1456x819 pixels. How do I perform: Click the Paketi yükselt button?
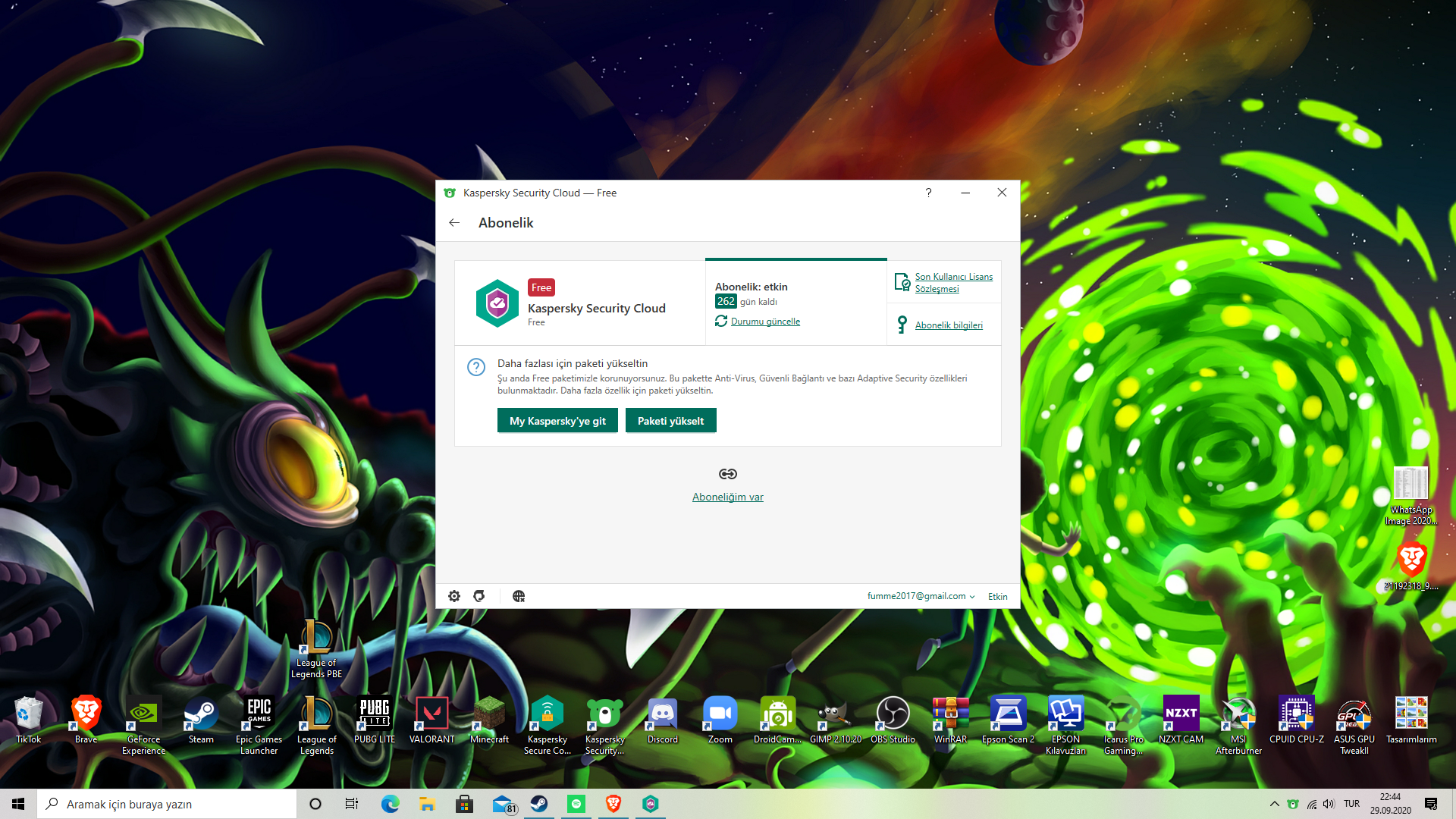[x=670, y=421]
